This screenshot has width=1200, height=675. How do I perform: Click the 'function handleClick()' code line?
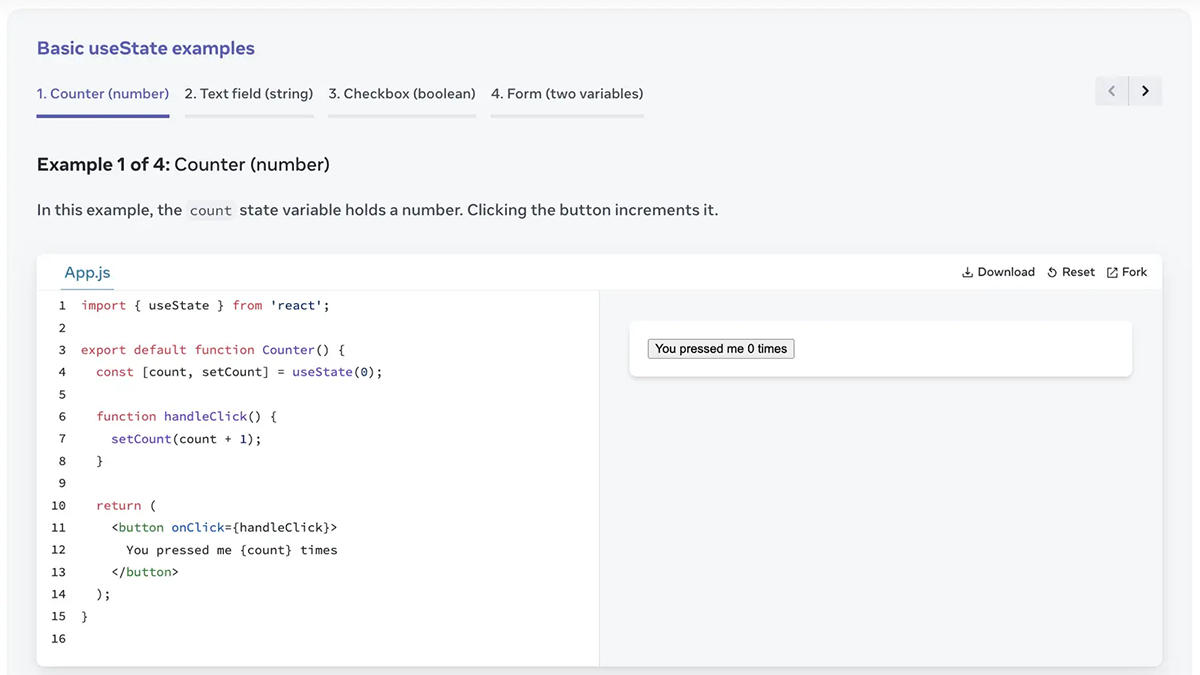click(x=186, y=416)
